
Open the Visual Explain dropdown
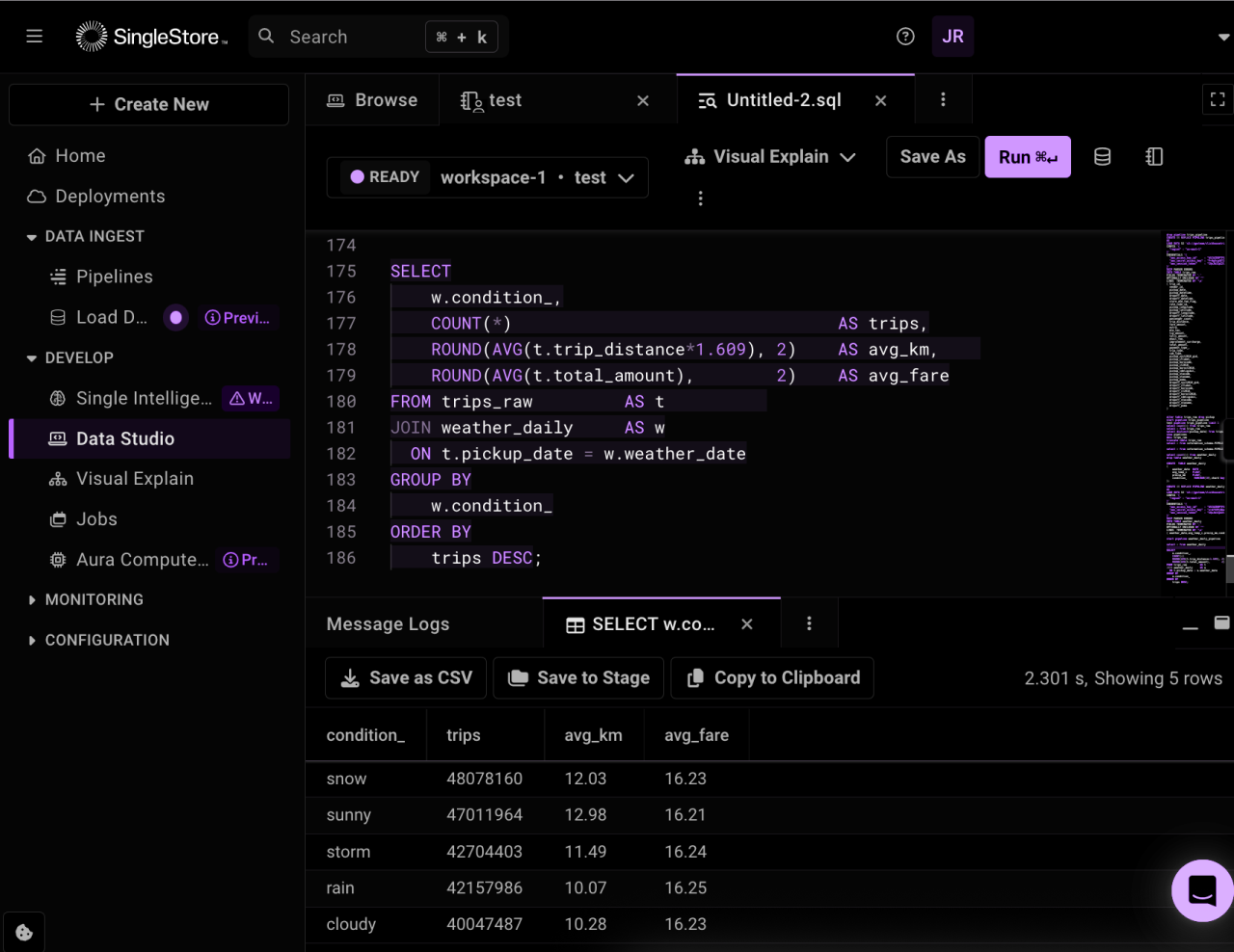click(768, 156)
